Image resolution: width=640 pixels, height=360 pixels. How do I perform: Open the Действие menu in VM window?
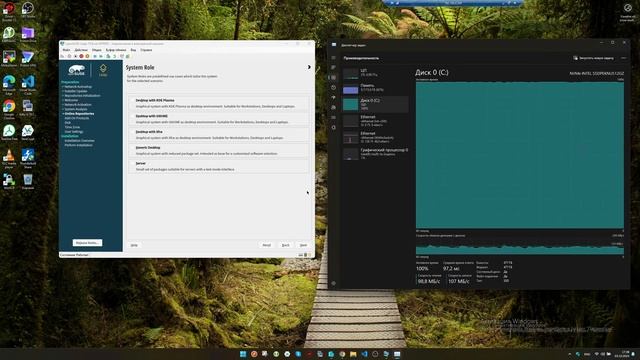(x=81, y=50)
